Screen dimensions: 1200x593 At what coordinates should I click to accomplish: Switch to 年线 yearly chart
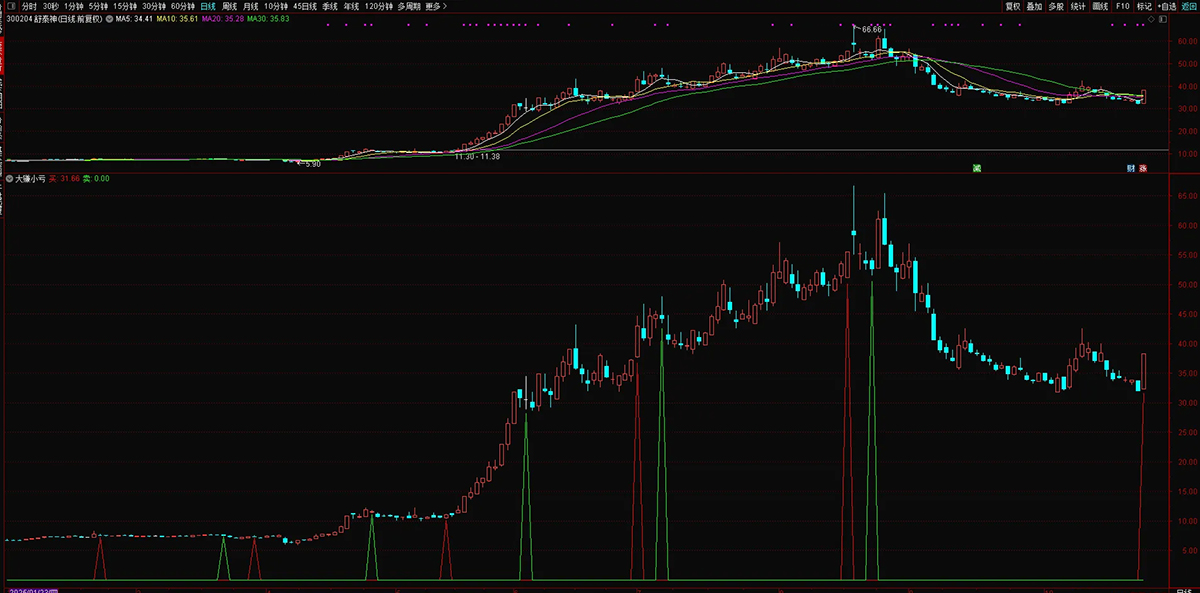click(x=350, y=6)
